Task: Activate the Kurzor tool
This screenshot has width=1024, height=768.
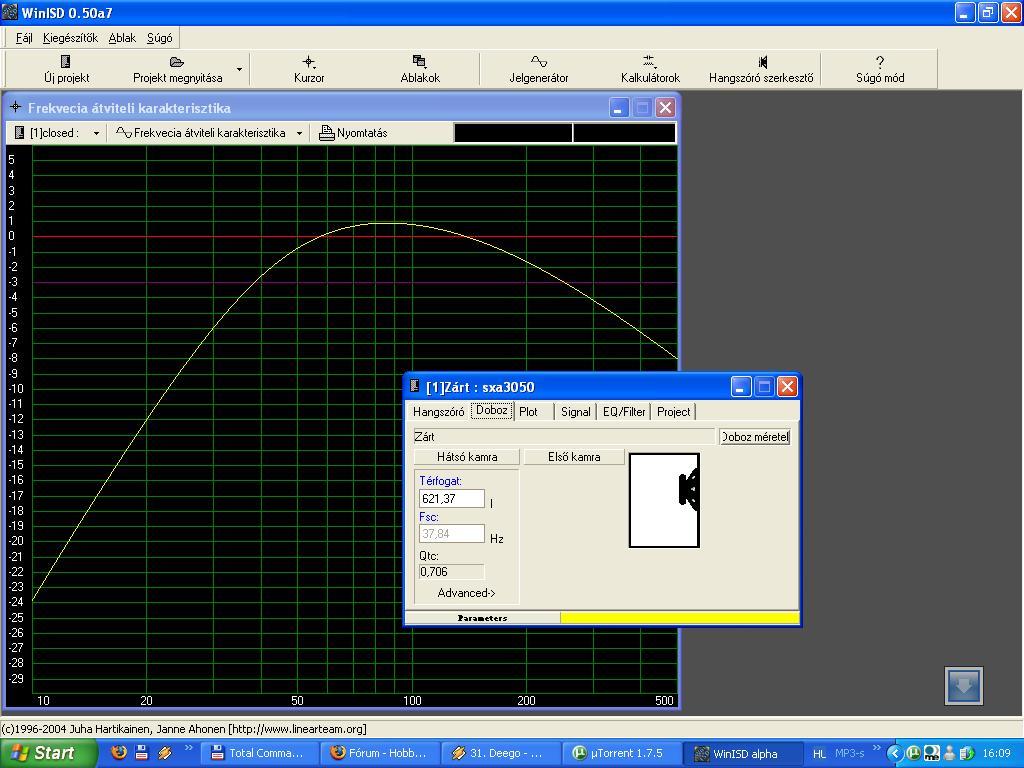Action: point(308,69)
